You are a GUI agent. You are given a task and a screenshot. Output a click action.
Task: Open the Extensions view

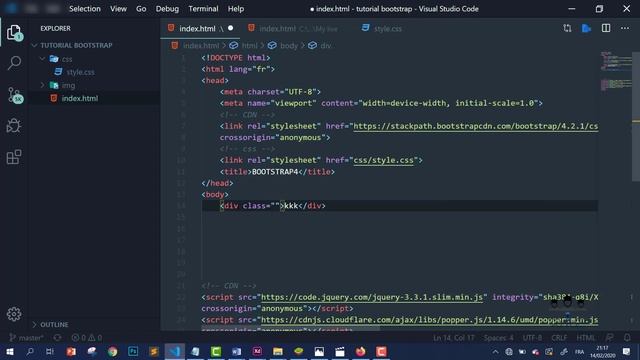14,157
